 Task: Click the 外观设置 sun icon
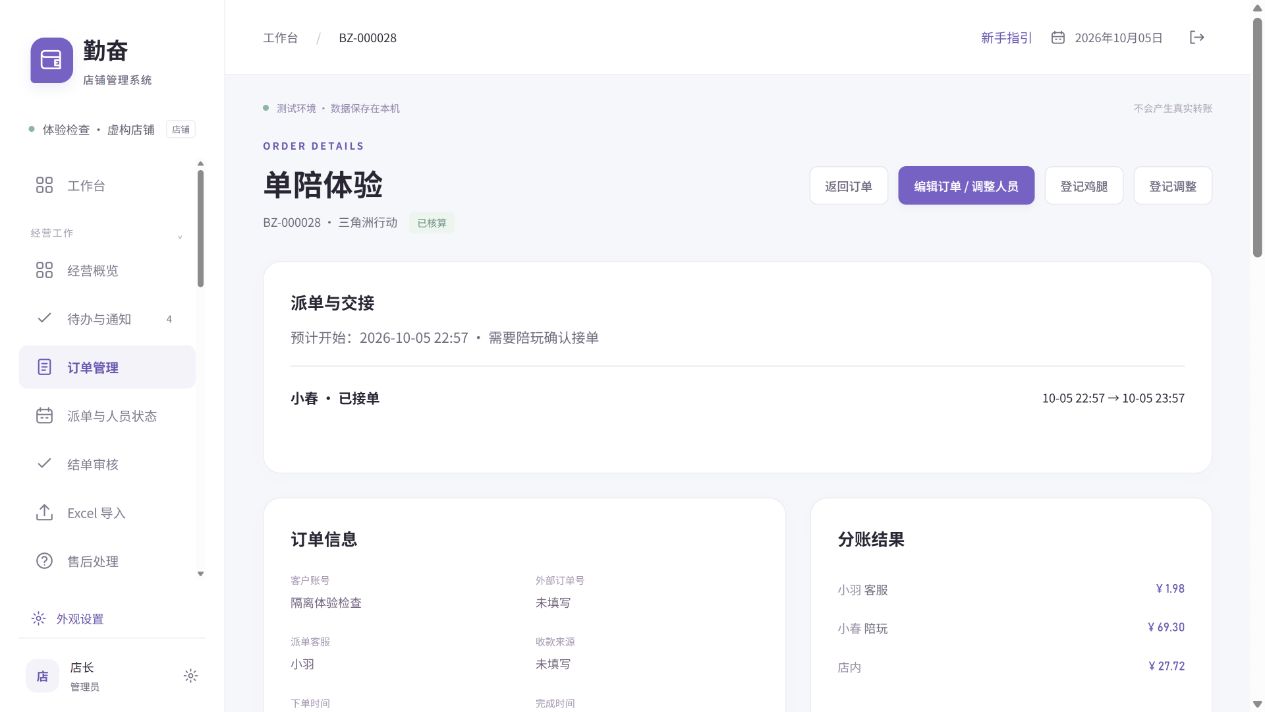coord(38,618)
